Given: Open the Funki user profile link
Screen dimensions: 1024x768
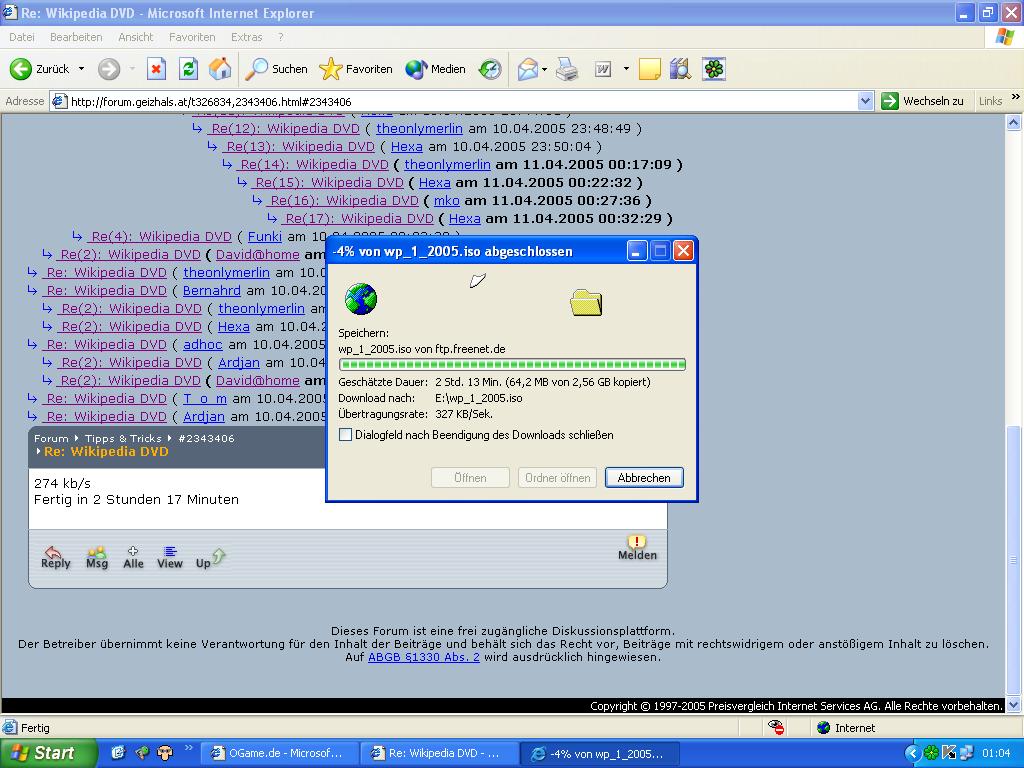Looking at the screenshot, I should (x=264, y=236).
